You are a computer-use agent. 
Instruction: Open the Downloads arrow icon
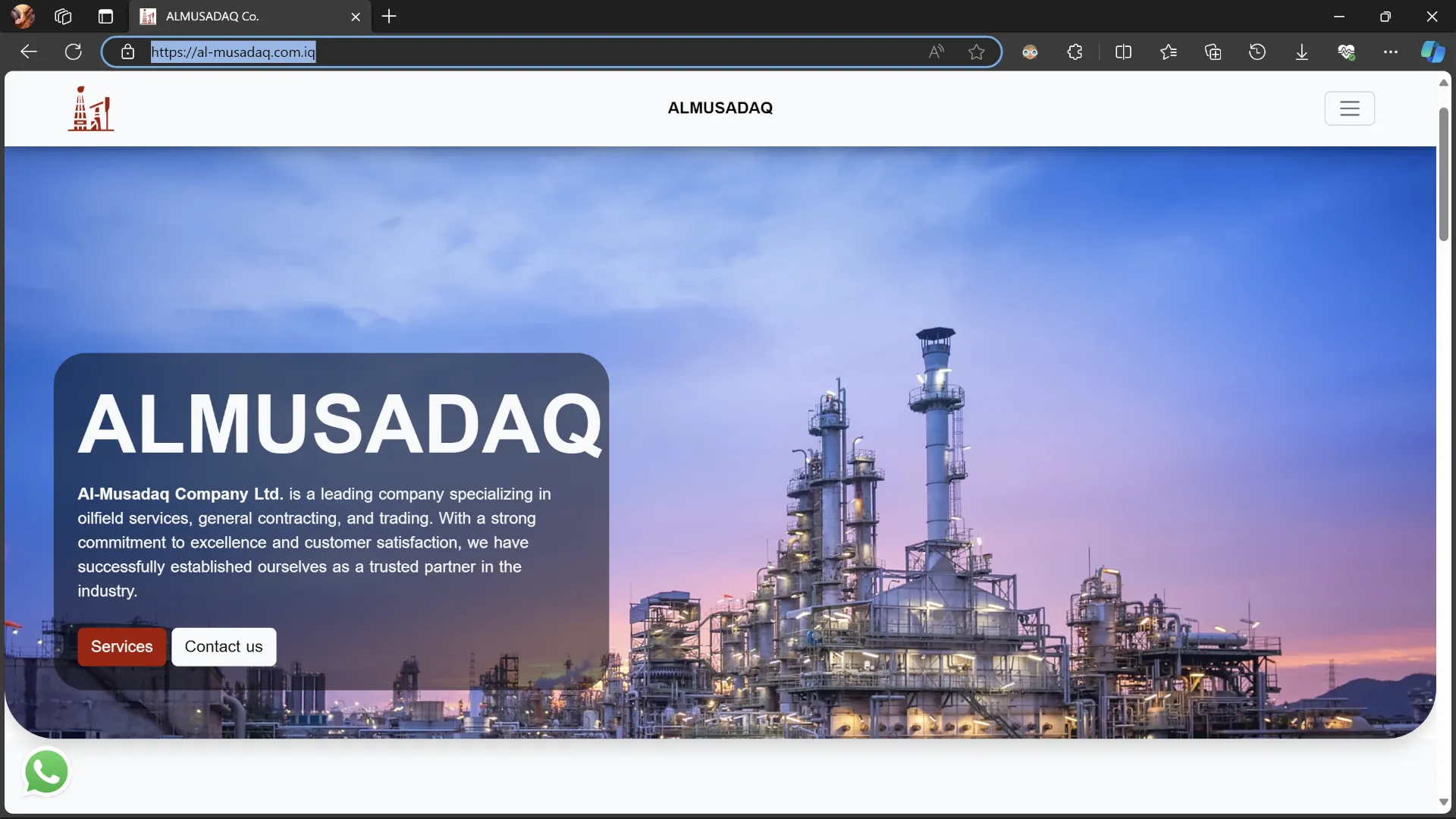[1301, 52]
